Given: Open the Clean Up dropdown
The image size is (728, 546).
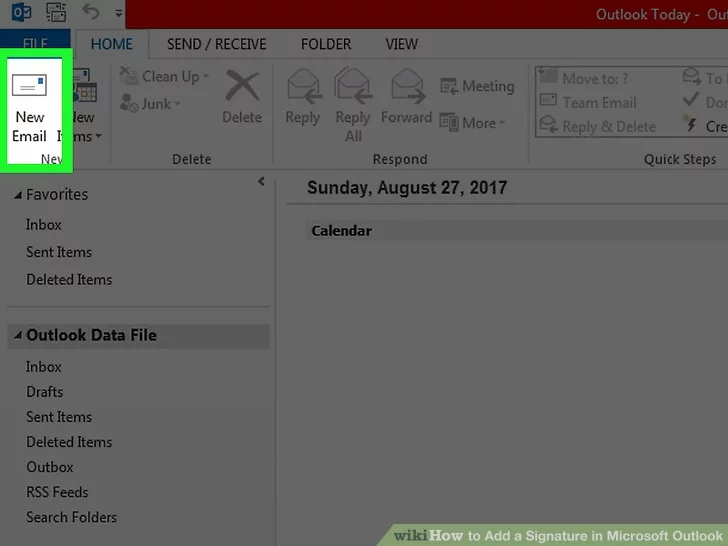Looking at the screenshot, I should click(164, 77).
